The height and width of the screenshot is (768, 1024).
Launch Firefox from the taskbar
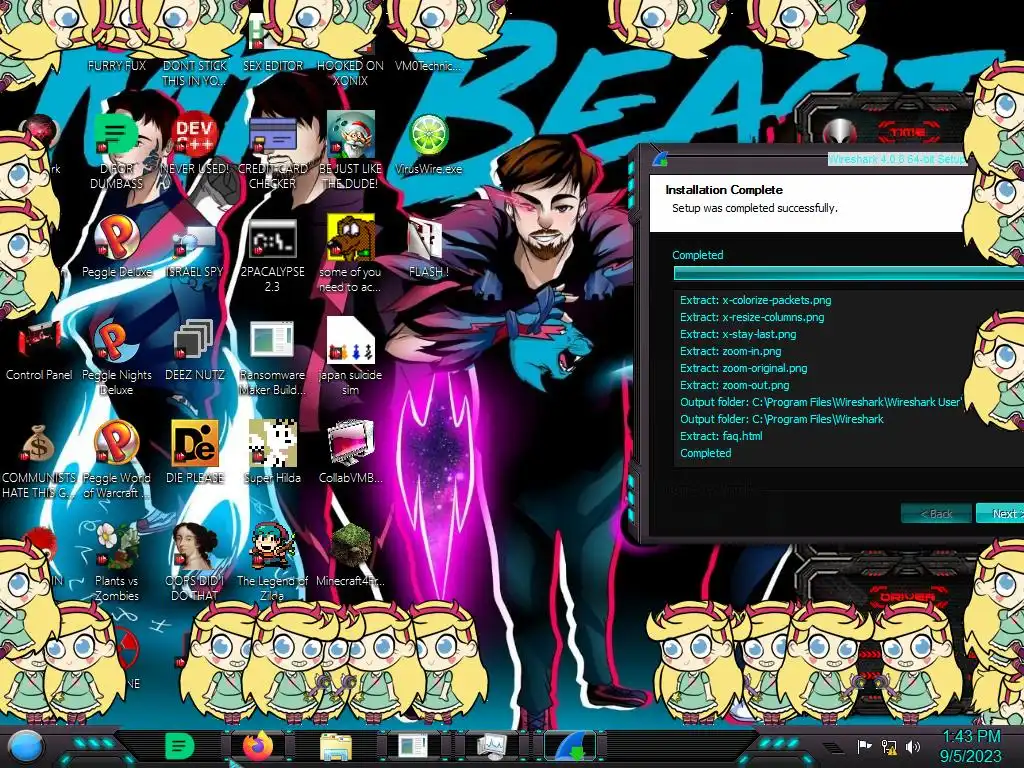point(258,746)
